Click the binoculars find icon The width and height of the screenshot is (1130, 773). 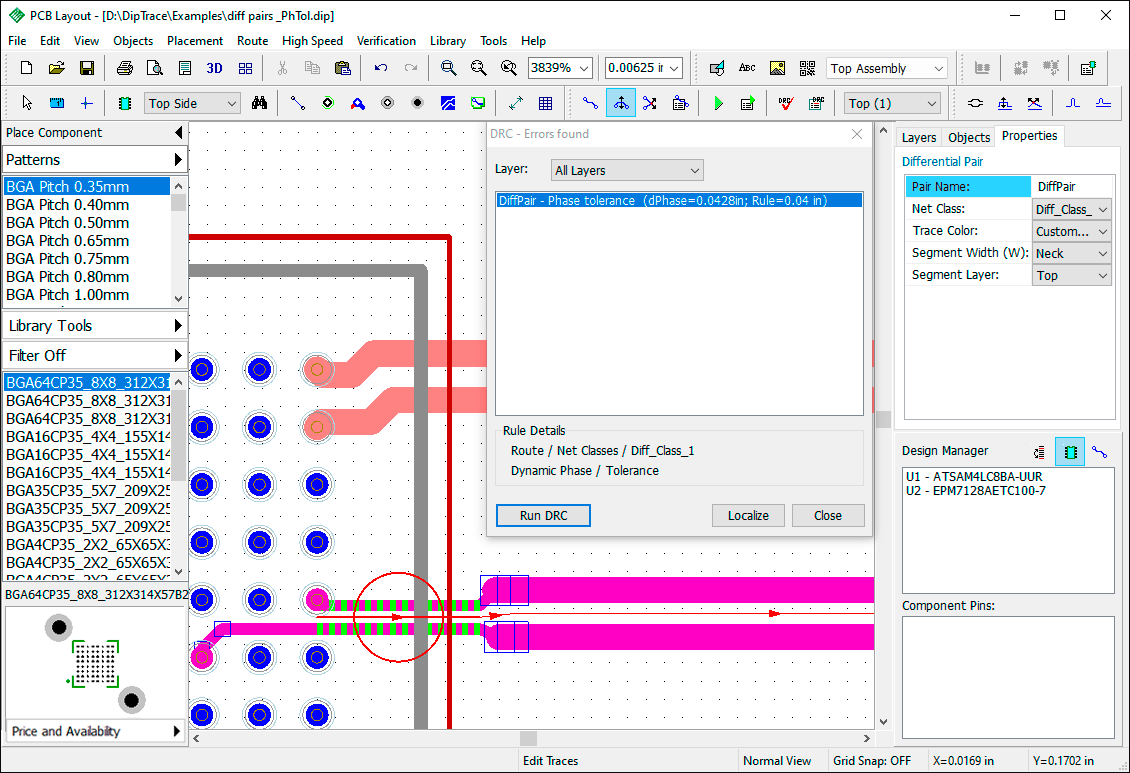[x=259, y=103]
